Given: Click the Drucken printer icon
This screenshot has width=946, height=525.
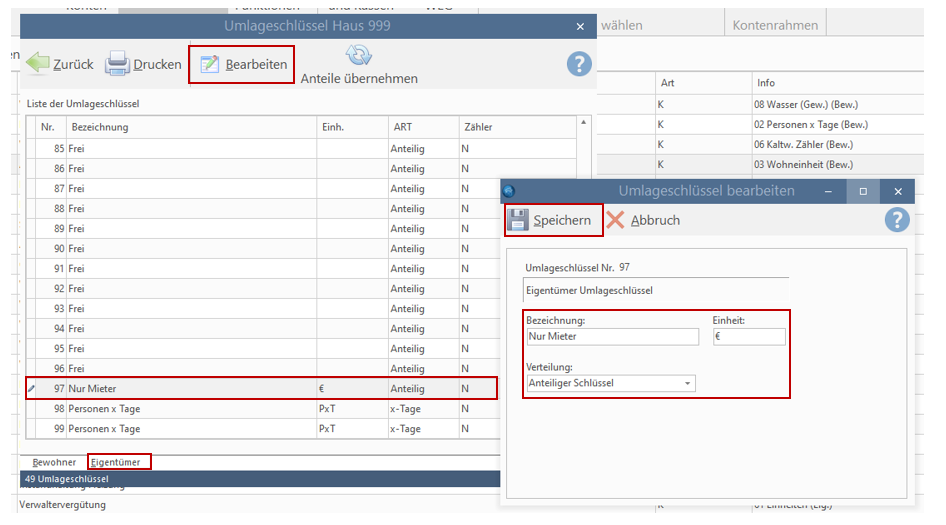Looking at the screenshot, I should pos(118,64).
